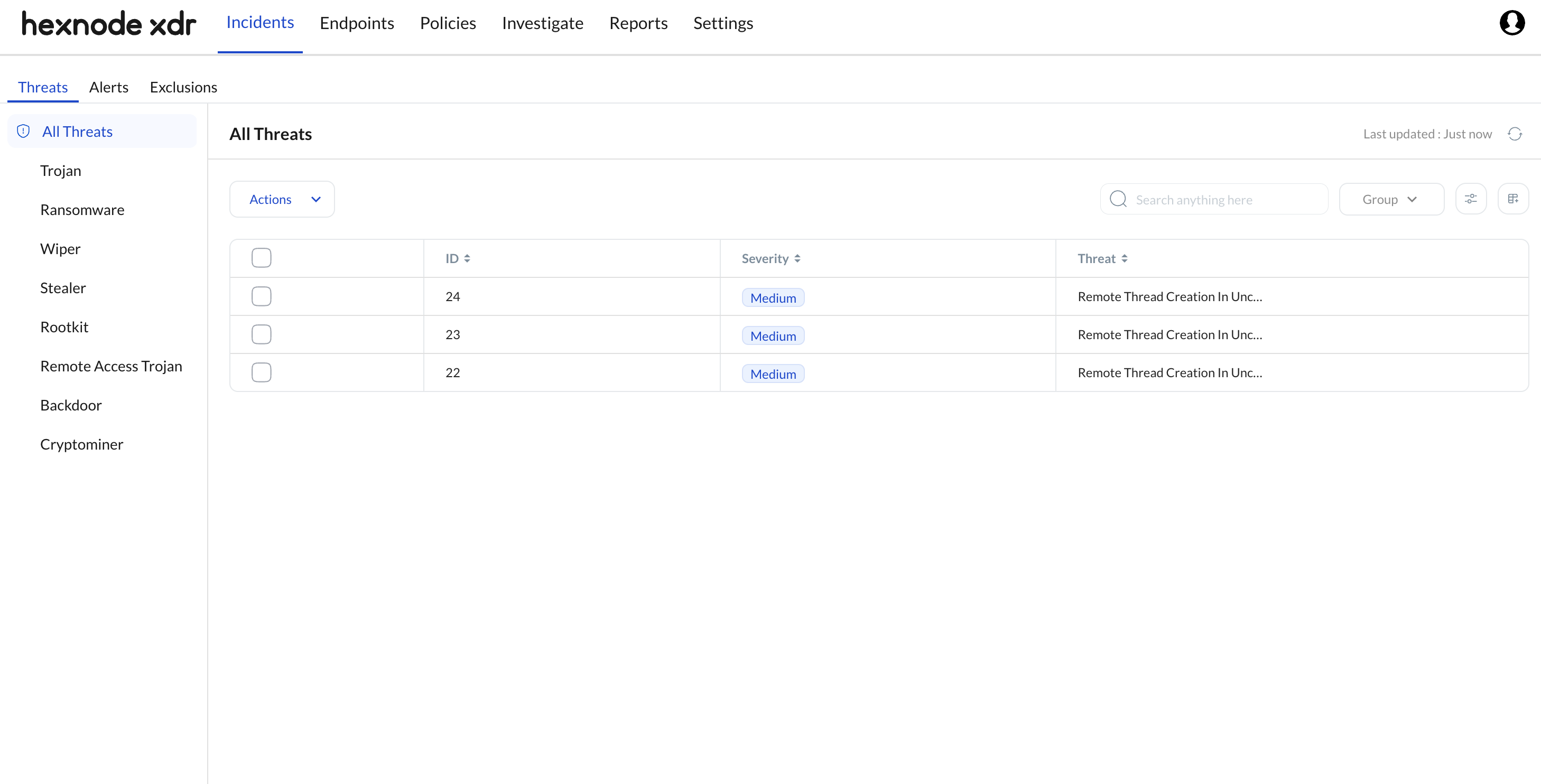Image resolution: width=1541 pixels, height=784 pixels.
Task: Open the column customization table icon
Action: click(1514, 199)
